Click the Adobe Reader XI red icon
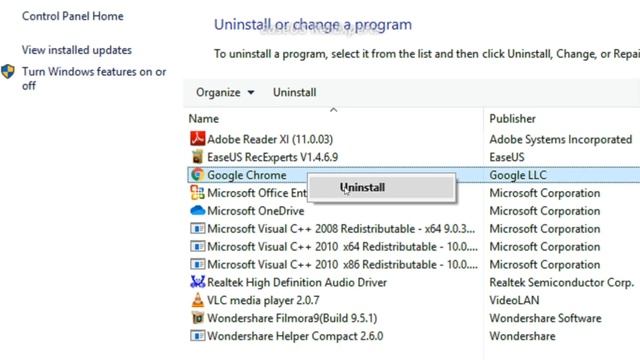The height and width of the screenshot is (360, 640). coord(198,139)
